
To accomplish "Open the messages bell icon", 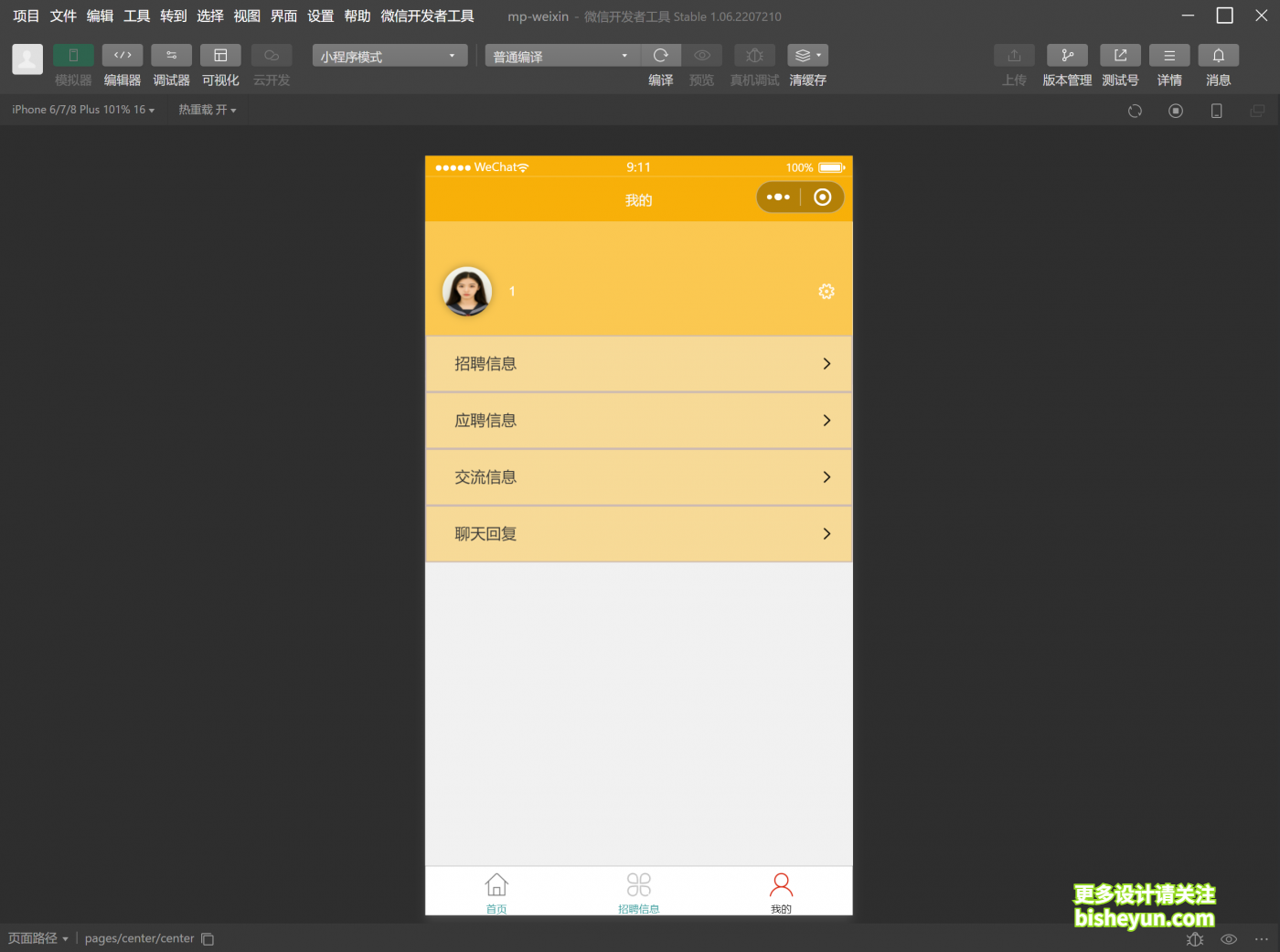I will 1218,56.
